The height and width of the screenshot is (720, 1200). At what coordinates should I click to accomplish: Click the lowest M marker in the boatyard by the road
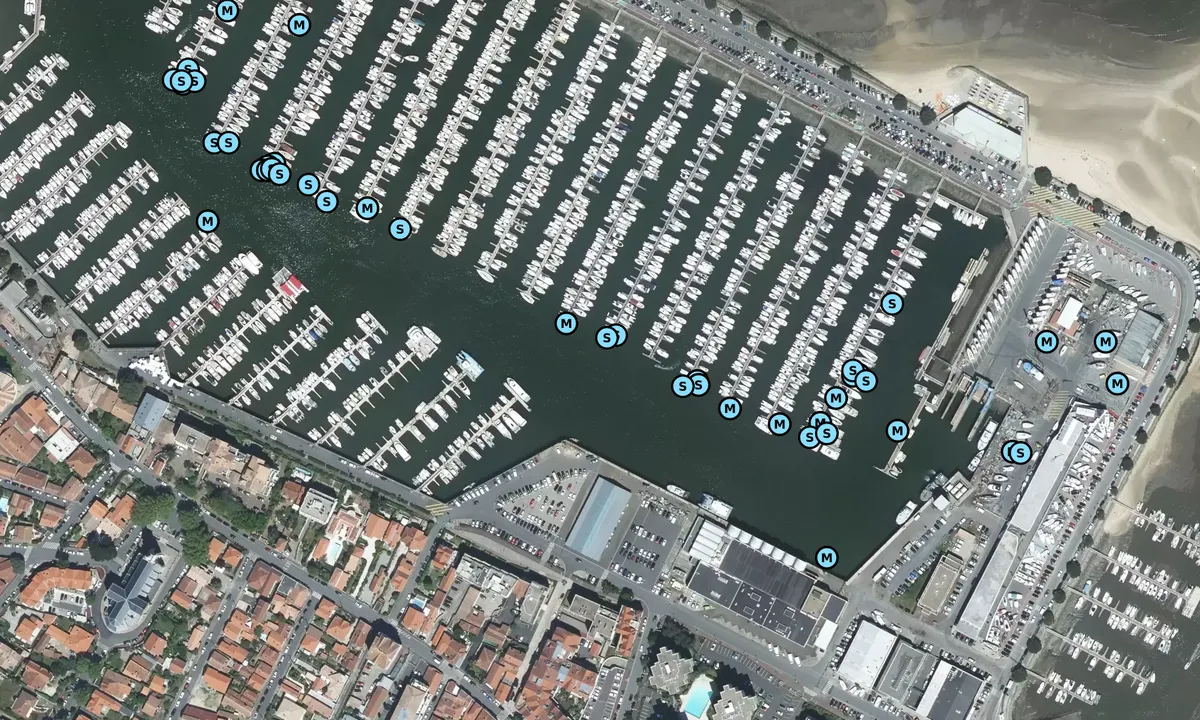click(x=1117, y=382)
